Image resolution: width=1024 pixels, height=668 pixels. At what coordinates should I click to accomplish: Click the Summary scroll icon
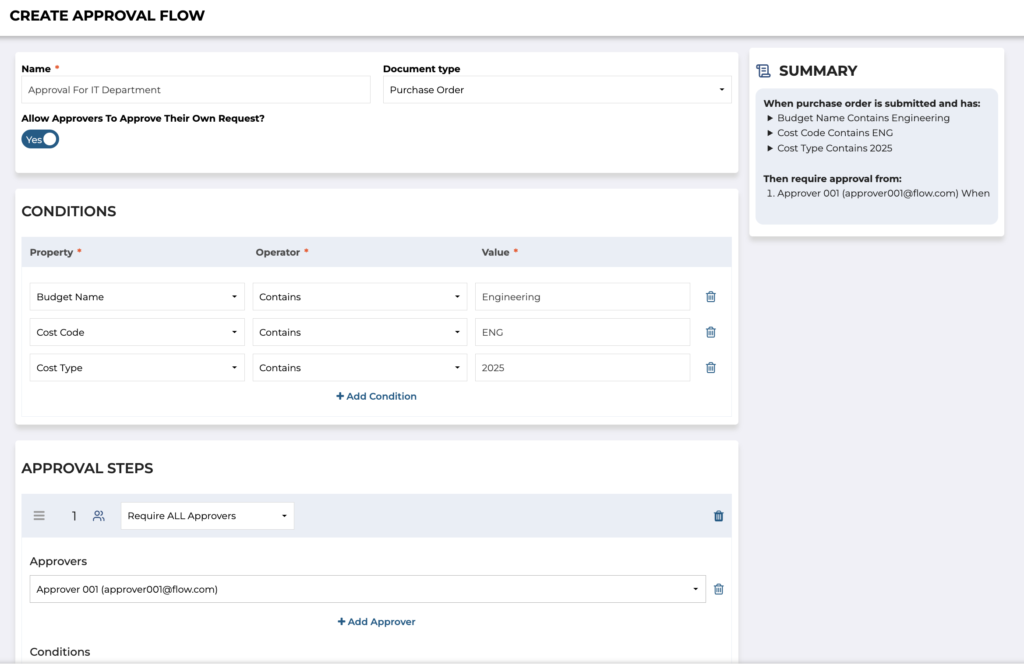tap(764, 71)
